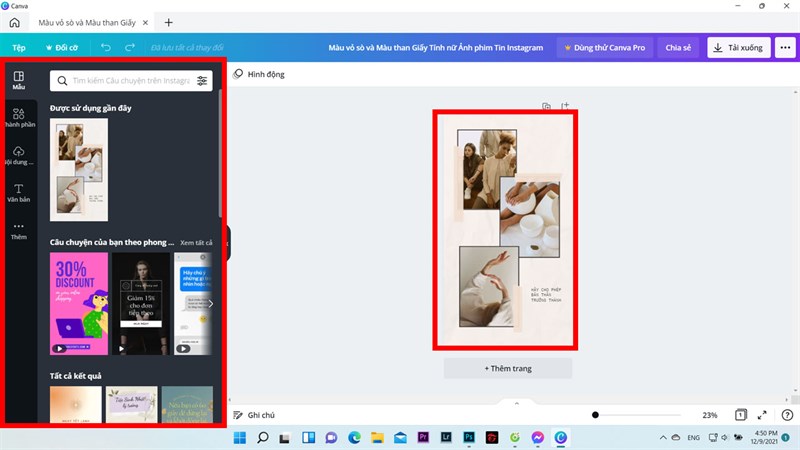
Task: Launch Microsoft Edge from taskbar
Action: click(x=354, y=437)
